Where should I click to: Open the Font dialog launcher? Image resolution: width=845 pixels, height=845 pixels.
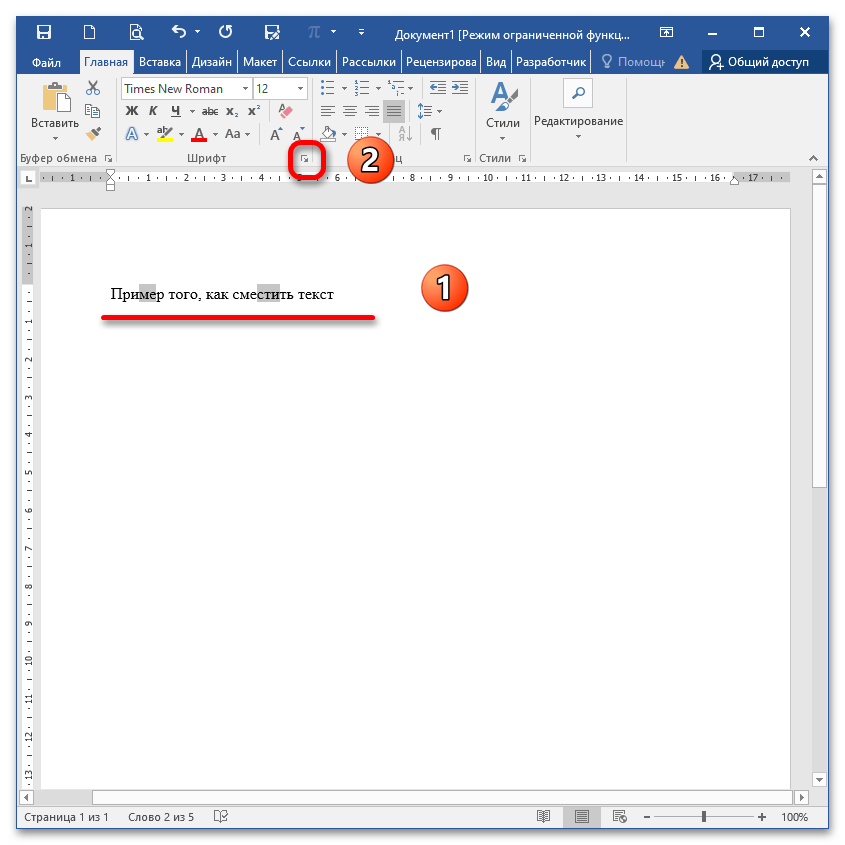305,159
